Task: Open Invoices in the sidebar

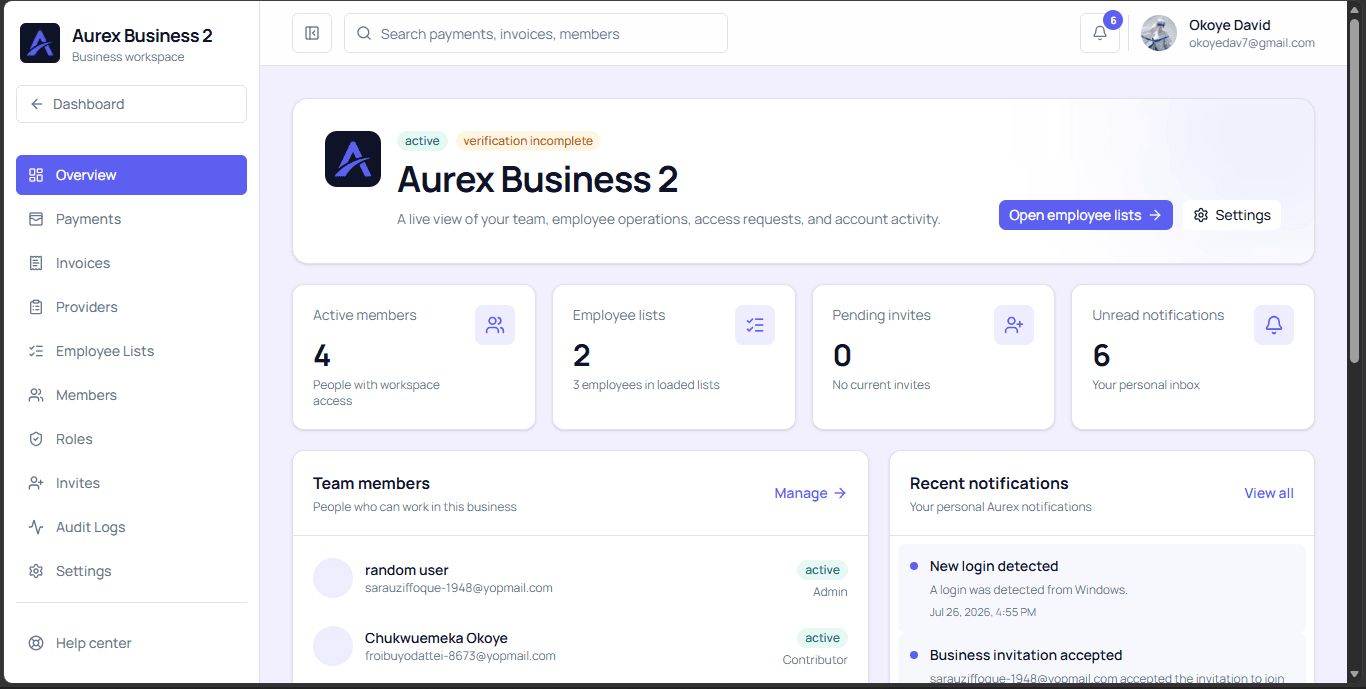Action: point(131,263)
